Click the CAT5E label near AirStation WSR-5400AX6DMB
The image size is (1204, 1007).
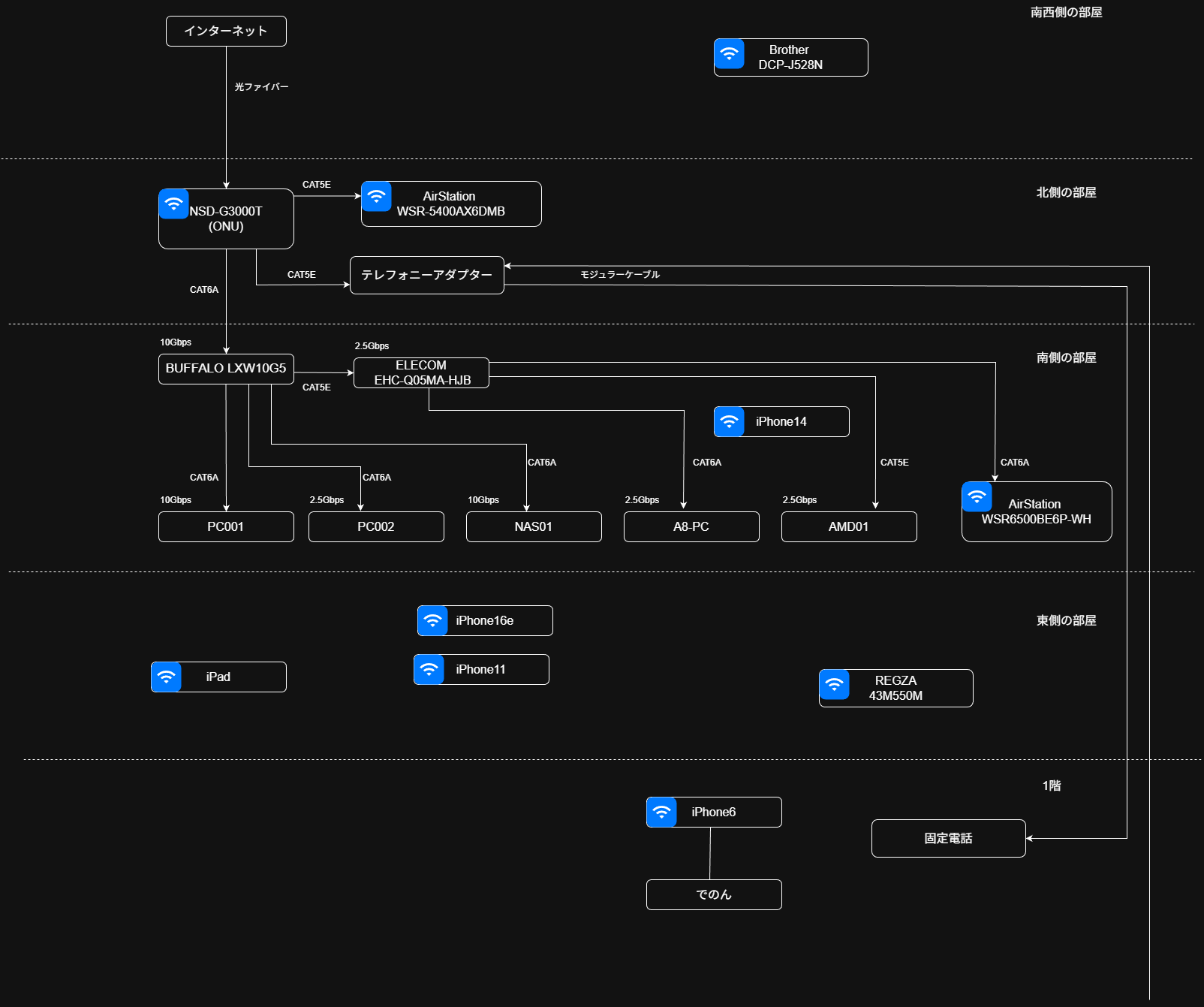pyautogui.click(x=317, y=185)
